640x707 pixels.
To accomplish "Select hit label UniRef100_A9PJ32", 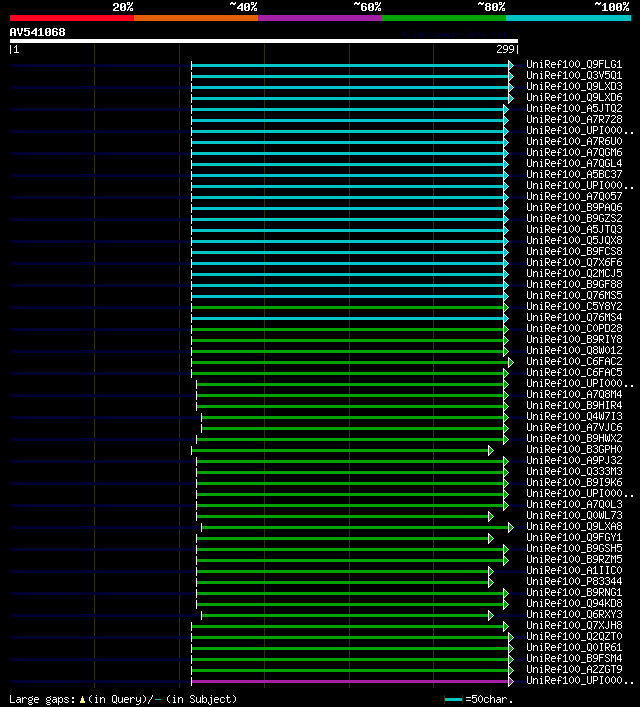I will point(574,460).
